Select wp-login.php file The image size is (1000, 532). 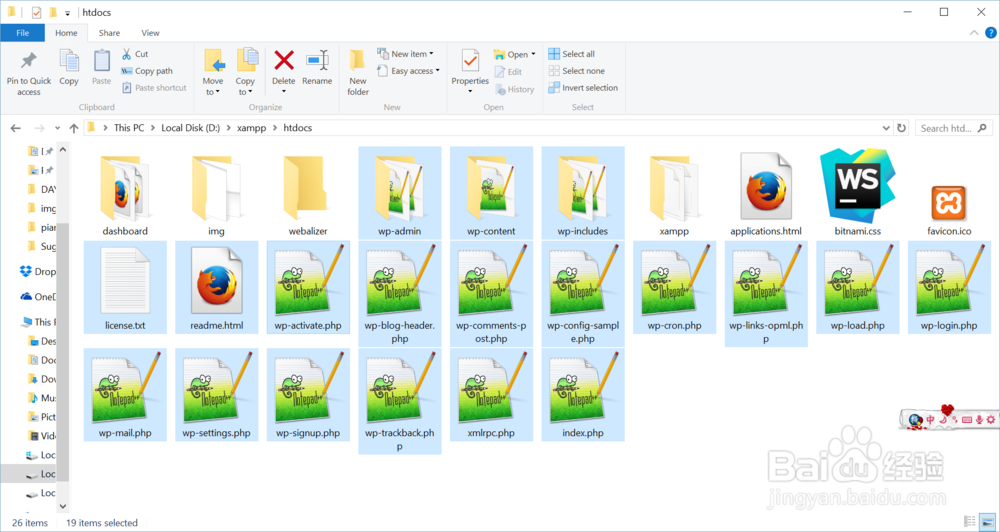pyautogui.click(x=949, y=287)
